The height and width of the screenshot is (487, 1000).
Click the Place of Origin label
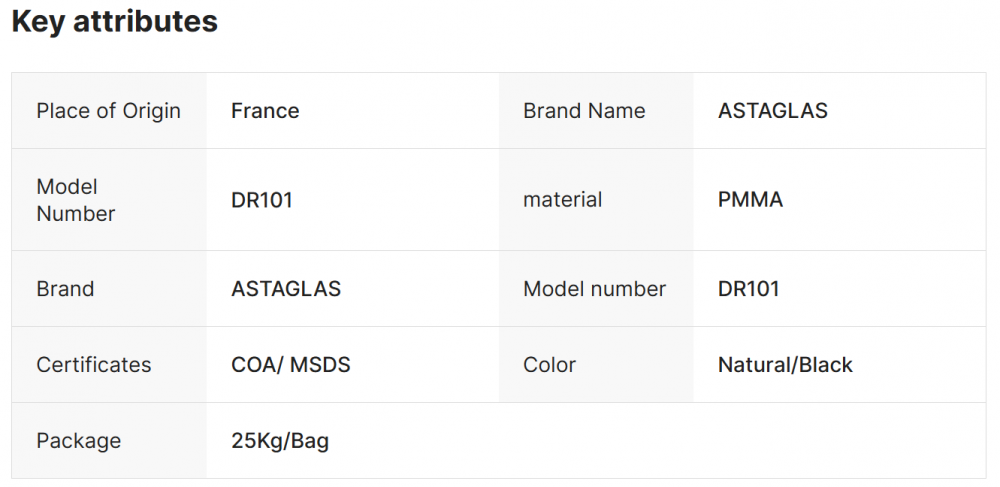pos(108,111)
